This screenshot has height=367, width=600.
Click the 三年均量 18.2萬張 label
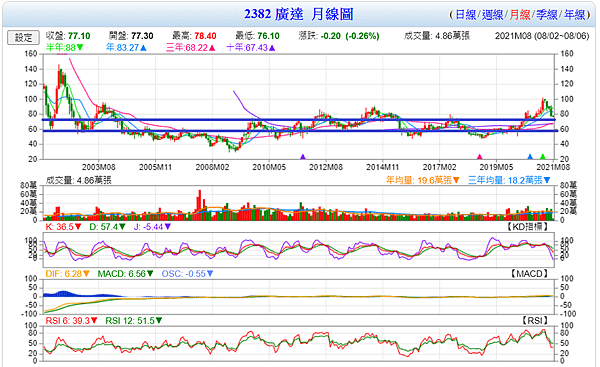tap(509, 180)
